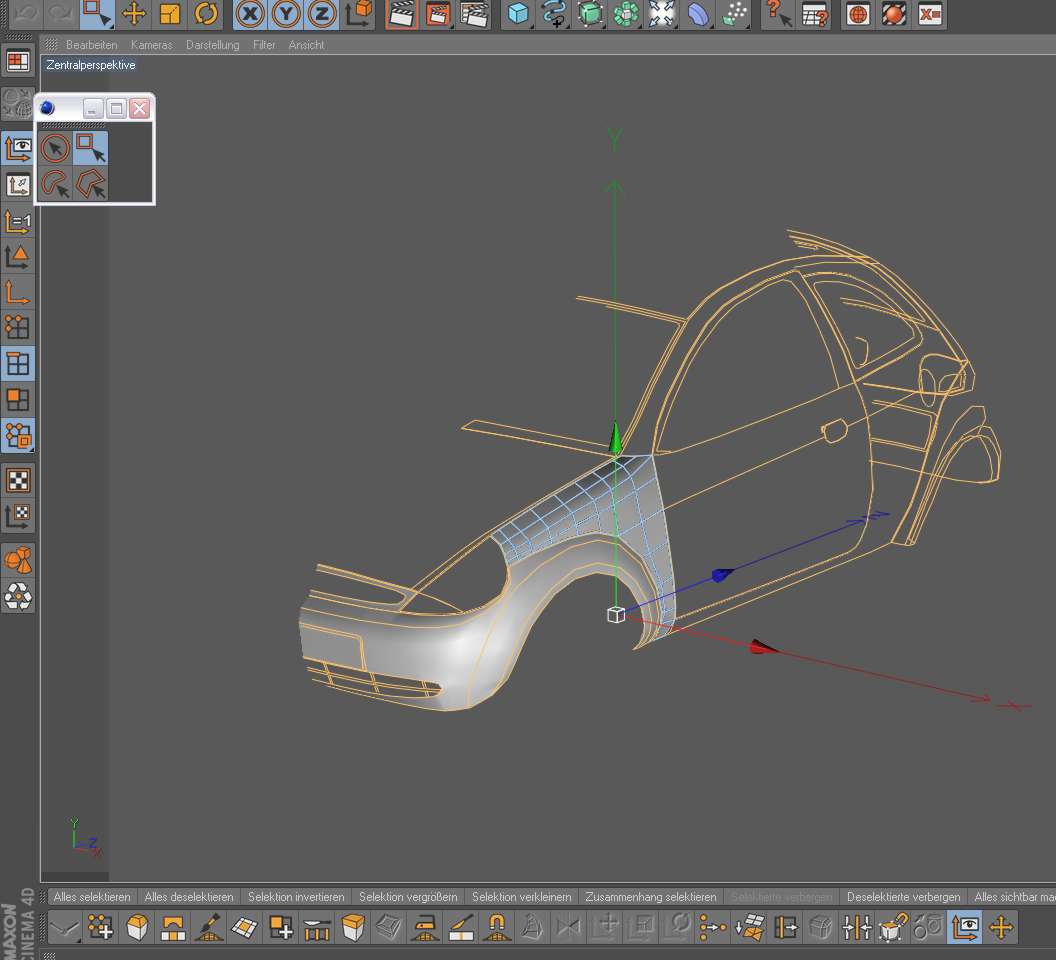Toggle the X axis lock
This screenshot has height=960, width=1056.
[250, 14]
